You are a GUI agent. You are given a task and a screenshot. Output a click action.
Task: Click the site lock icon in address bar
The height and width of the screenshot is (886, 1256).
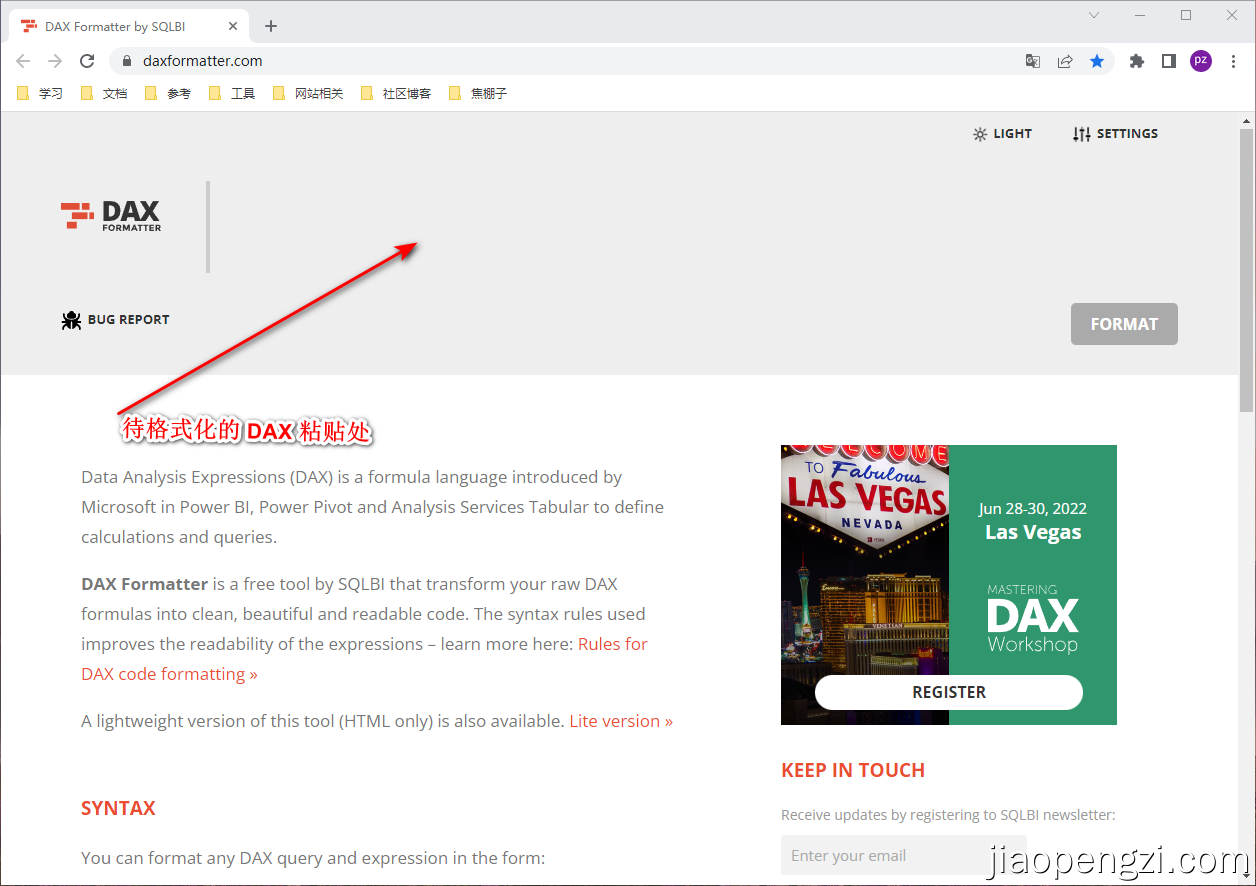pos(126,61)
